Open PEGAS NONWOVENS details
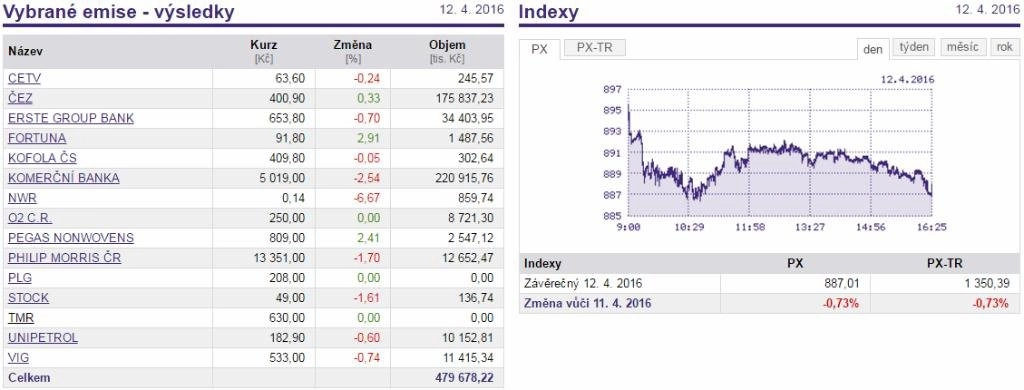1024x390 pixels. pos(71,238)
